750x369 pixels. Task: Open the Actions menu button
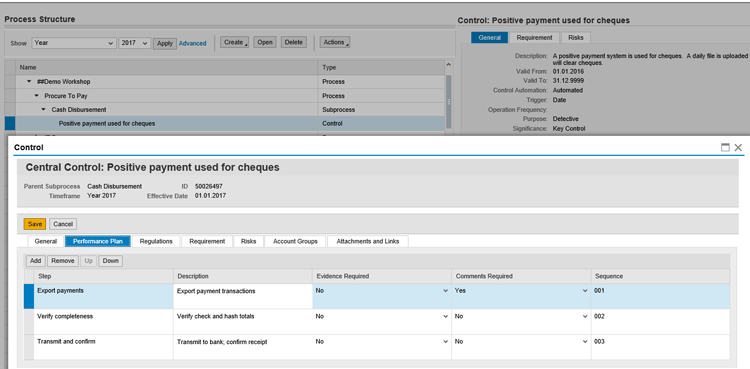click(x=335, y=42)
